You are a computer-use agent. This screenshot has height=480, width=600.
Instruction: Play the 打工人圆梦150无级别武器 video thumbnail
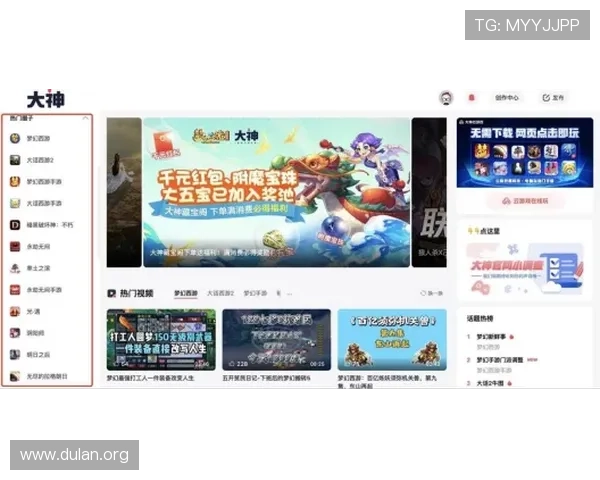[161, 340]
